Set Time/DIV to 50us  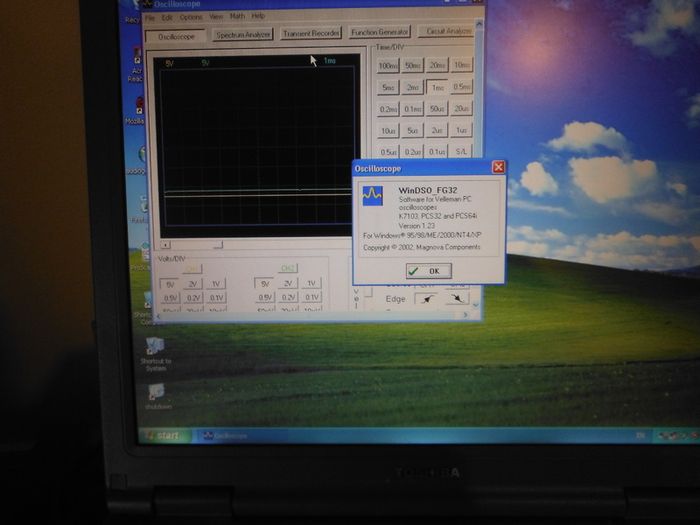click(437, 108)
